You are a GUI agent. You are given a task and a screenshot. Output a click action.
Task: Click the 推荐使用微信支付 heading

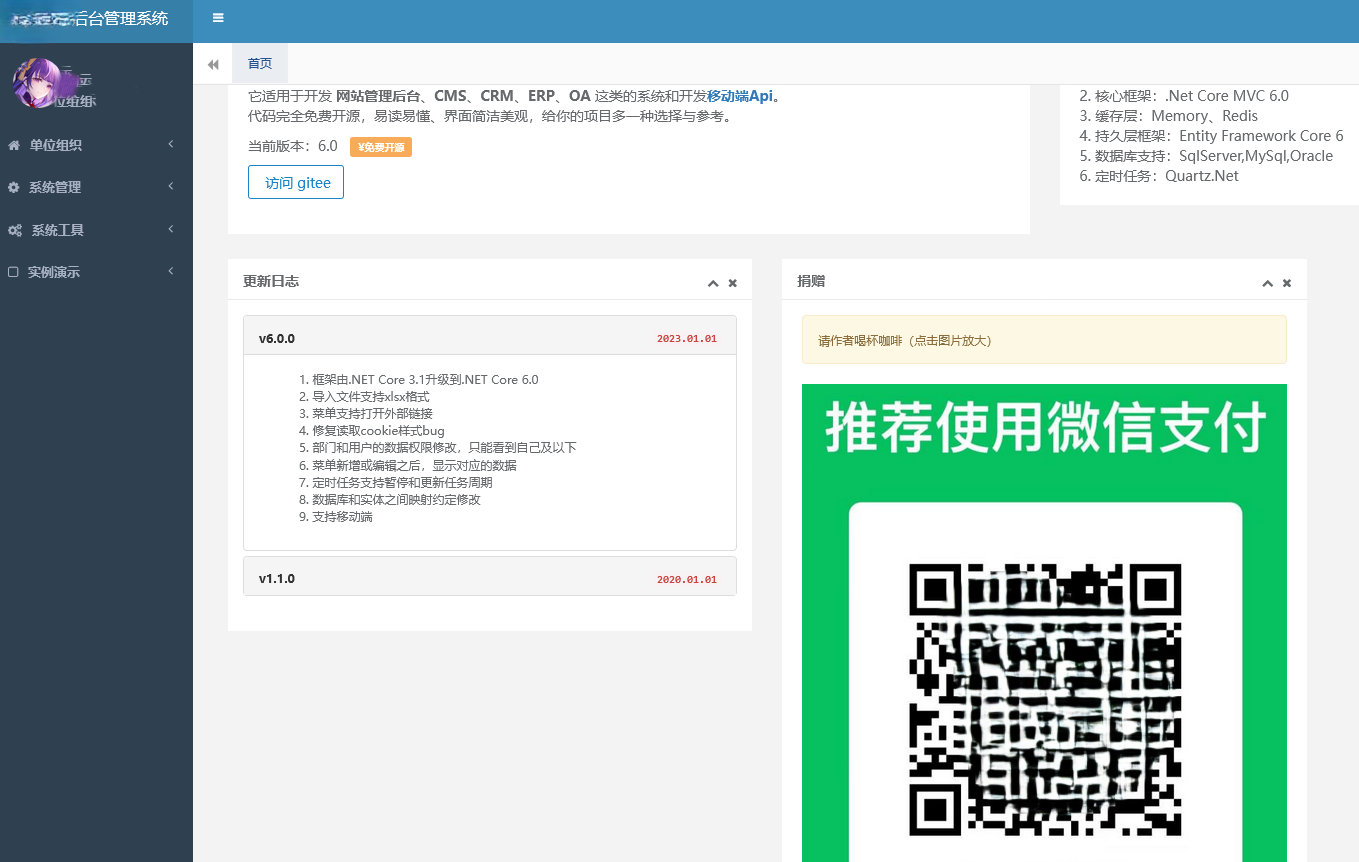pos(1045,426)
